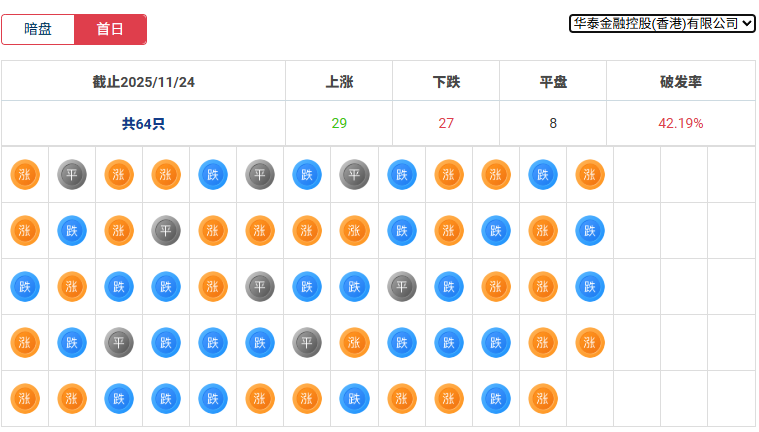The width and height of the screenshot is (759, 432).
Task: Click the first blue 跌 icon in third row
Action: (x=25, y=287)
